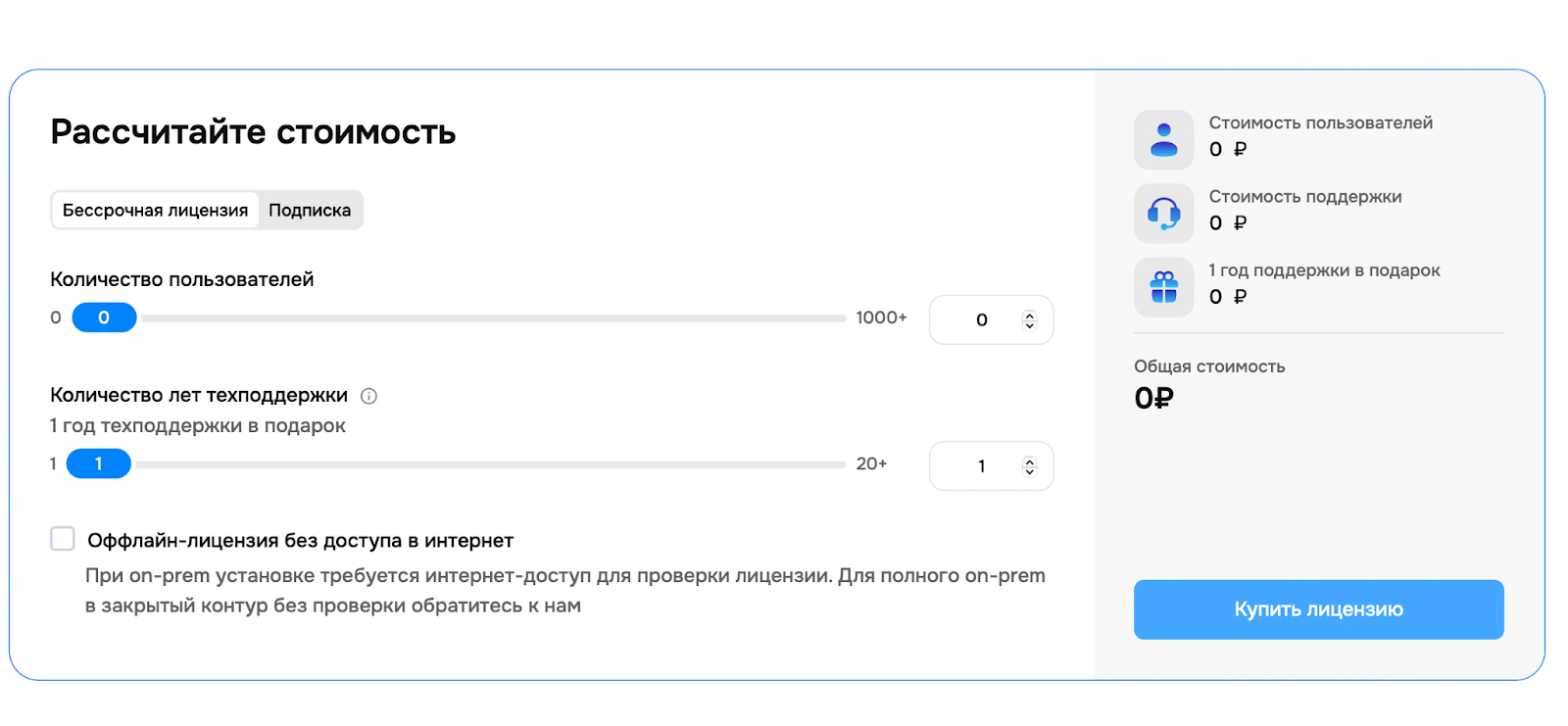This screenshot has height=726, width=1568.
Task: Click the '1000+' label on the users slider
Action: pyautogui.click(x=880, y=316)
